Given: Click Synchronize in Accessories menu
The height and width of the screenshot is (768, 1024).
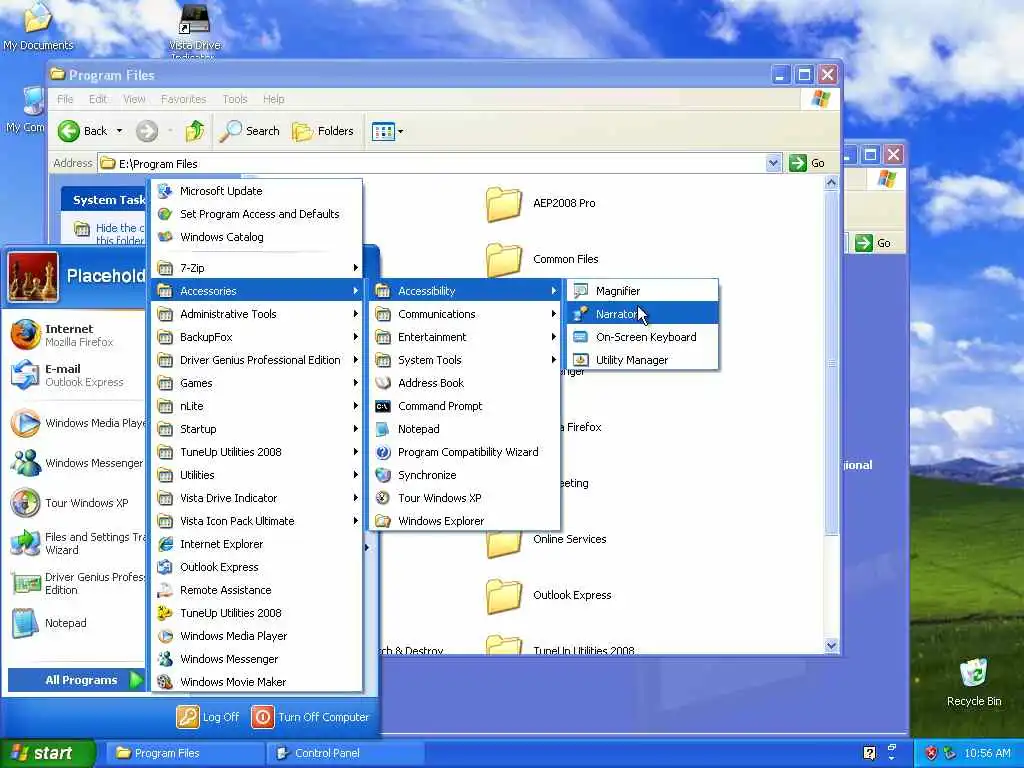Looking at the screenshot, I should point(466,475).
